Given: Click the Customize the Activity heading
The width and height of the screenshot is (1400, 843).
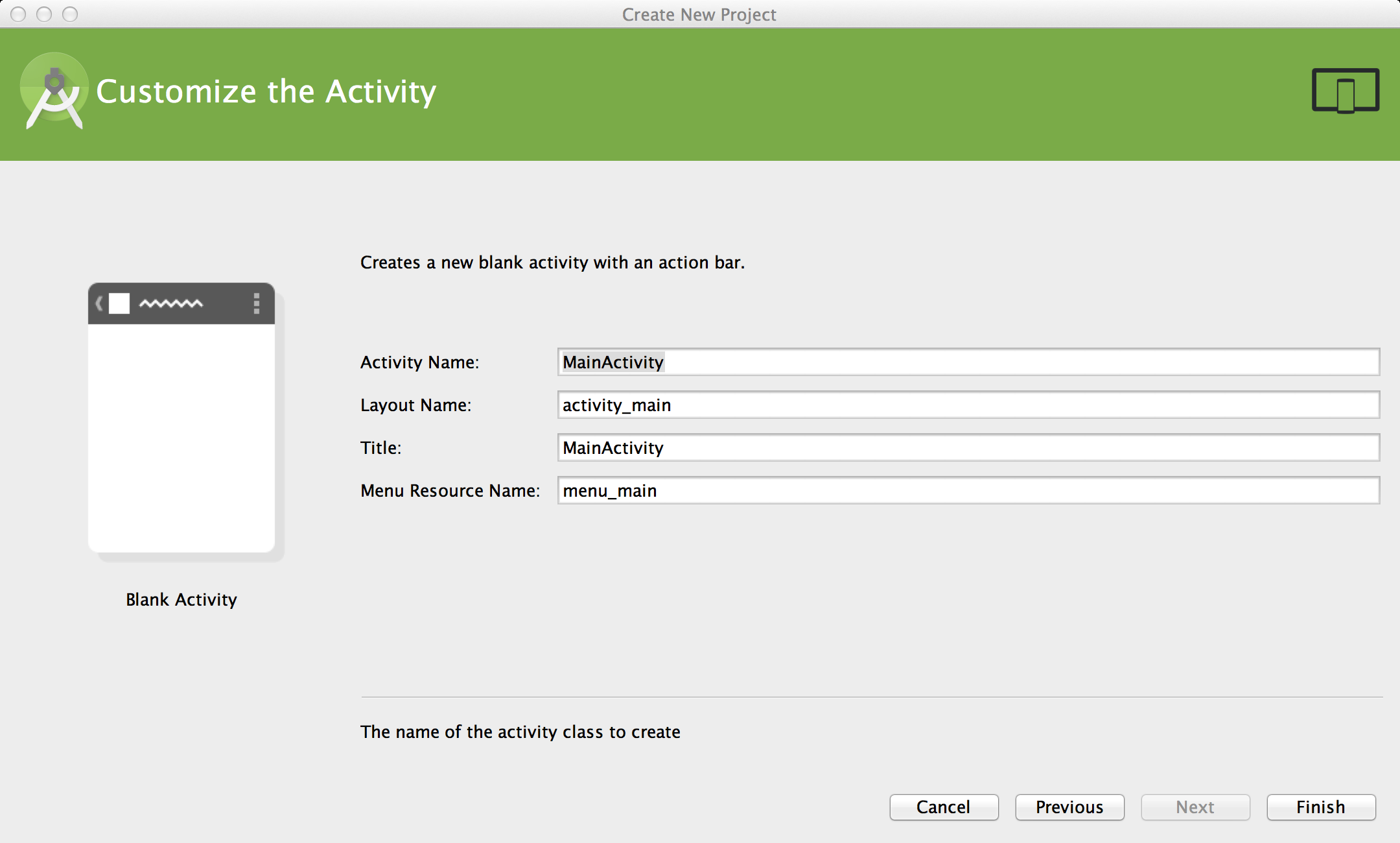Looking at the screenshot, I should (266, 91).
